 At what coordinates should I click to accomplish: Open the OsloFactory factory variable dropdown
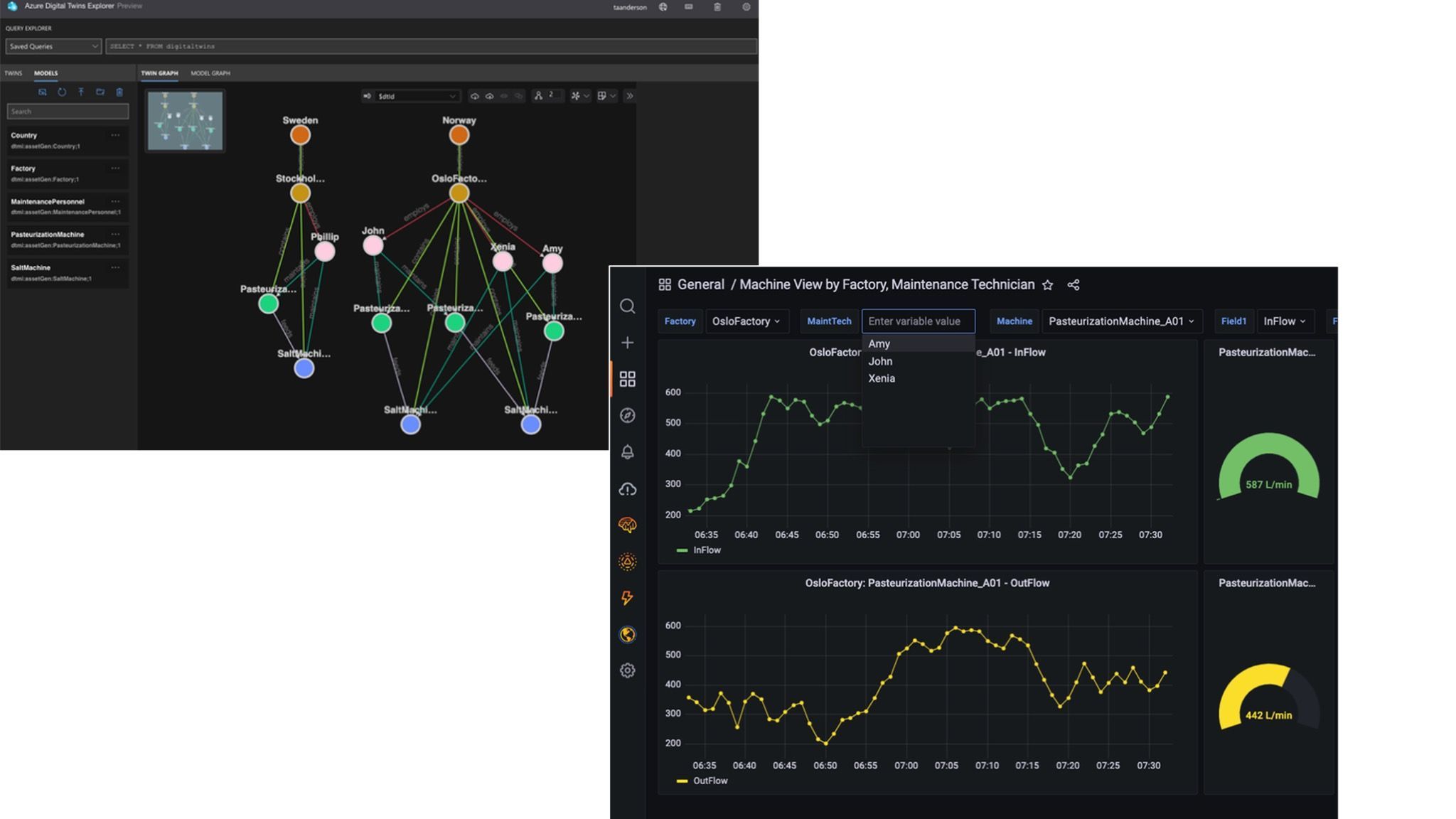(x=746, y=321)
